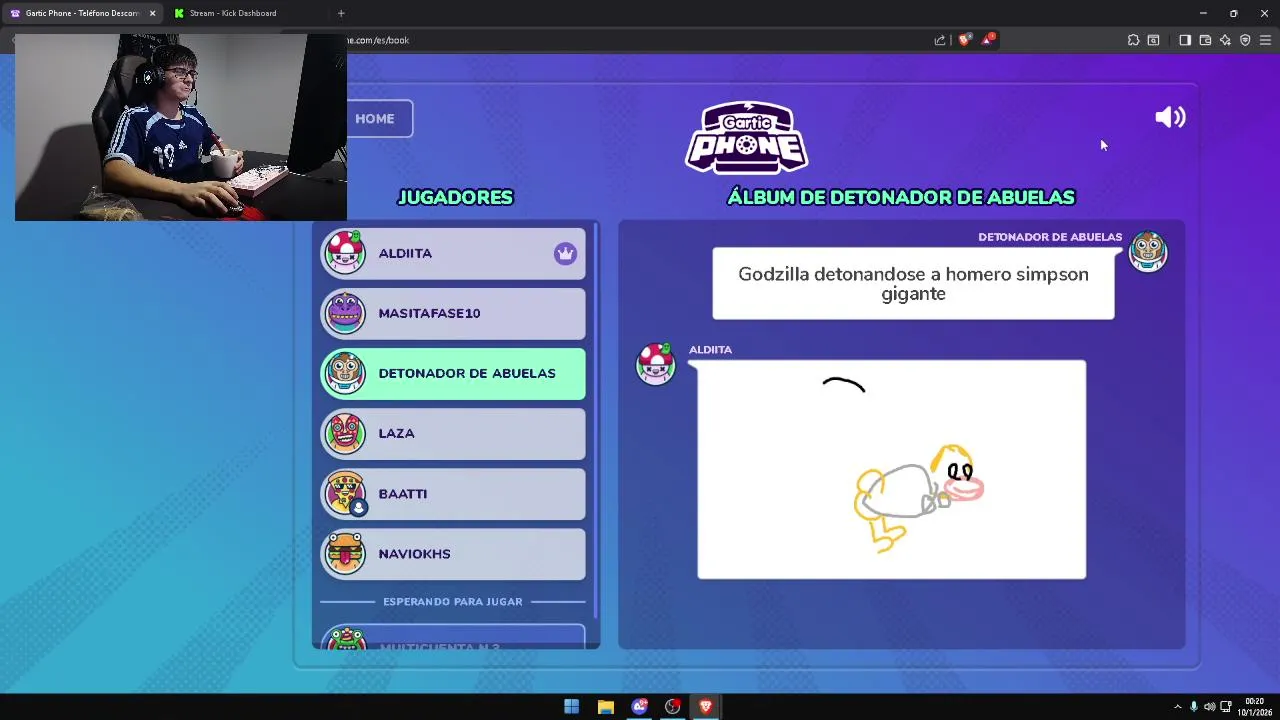Open ALDIITA's drawing in the album

click(891, 469)
